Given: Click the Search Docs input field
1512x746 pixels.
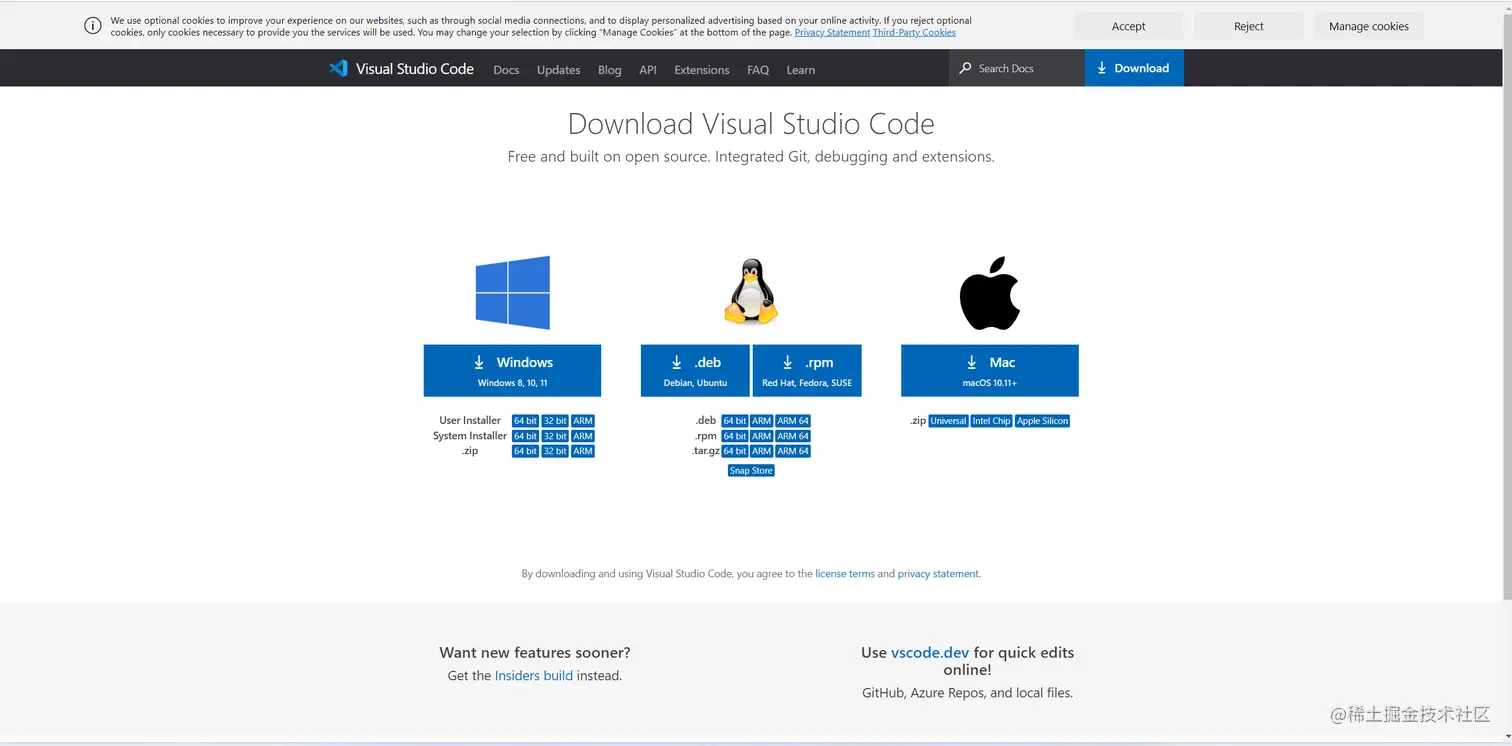Looking at the screenshot, I should tap(1017, 68).
